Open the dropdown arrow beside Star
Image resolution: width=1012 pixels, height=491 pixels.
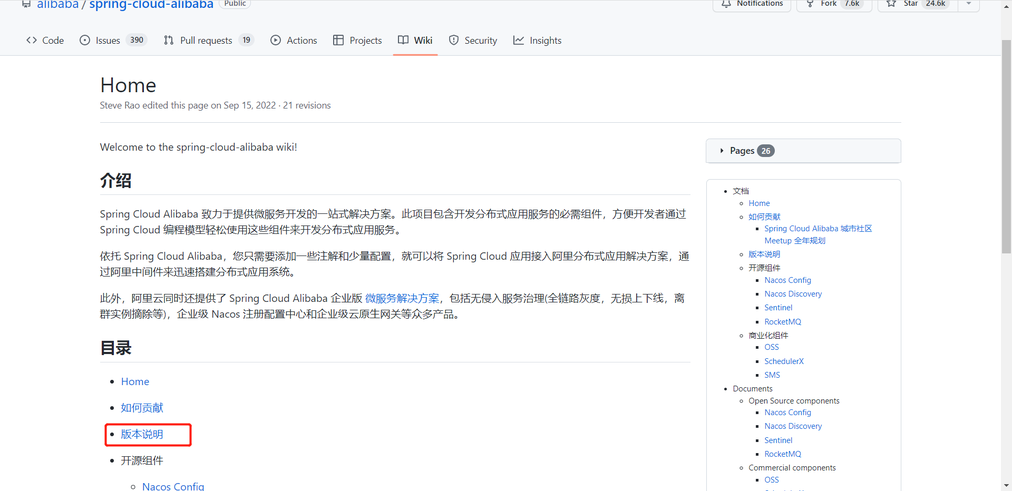pyautogui.click(x=968, y=4)
